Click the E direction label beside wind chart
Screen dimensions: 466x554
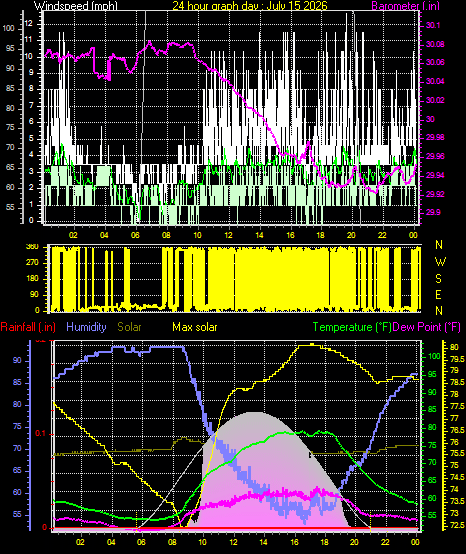click(438, 295)
